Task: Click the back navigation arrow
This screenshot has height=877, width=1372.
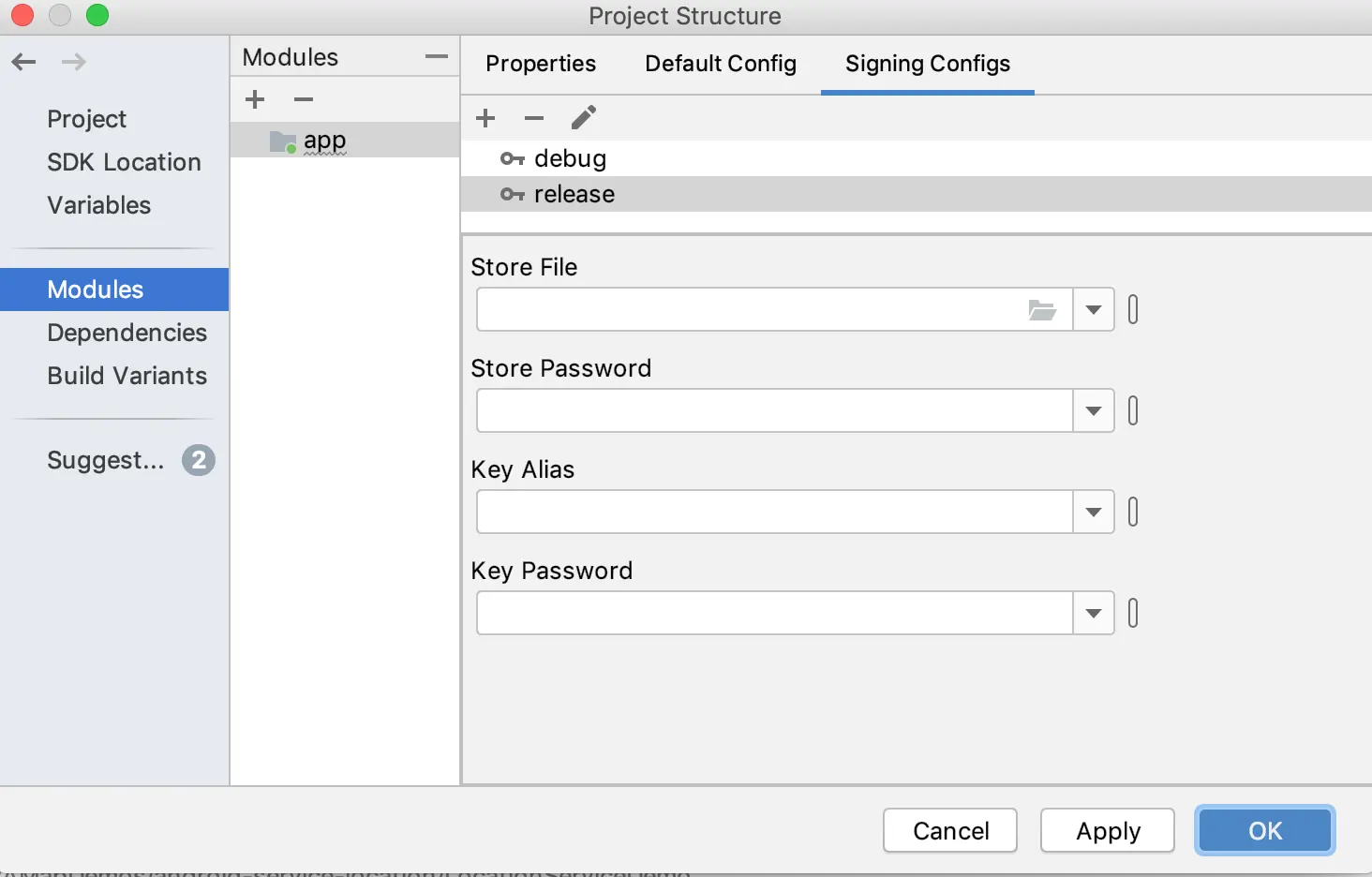Action: [24, 62]
